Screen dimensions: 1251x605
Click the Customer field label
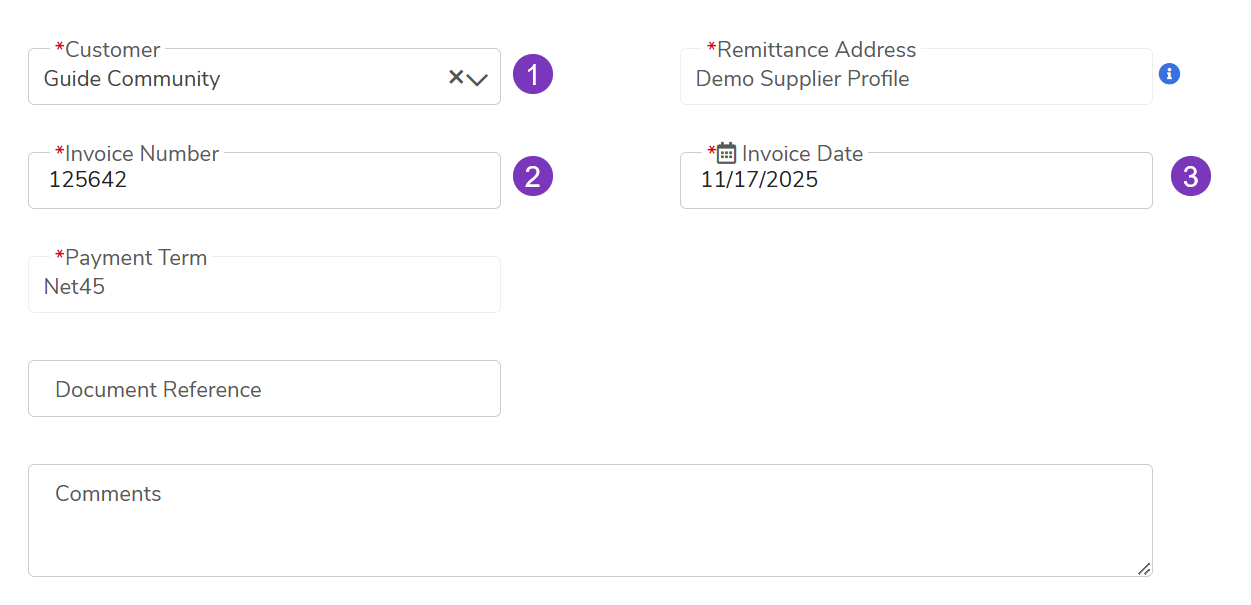coord(112,50)
